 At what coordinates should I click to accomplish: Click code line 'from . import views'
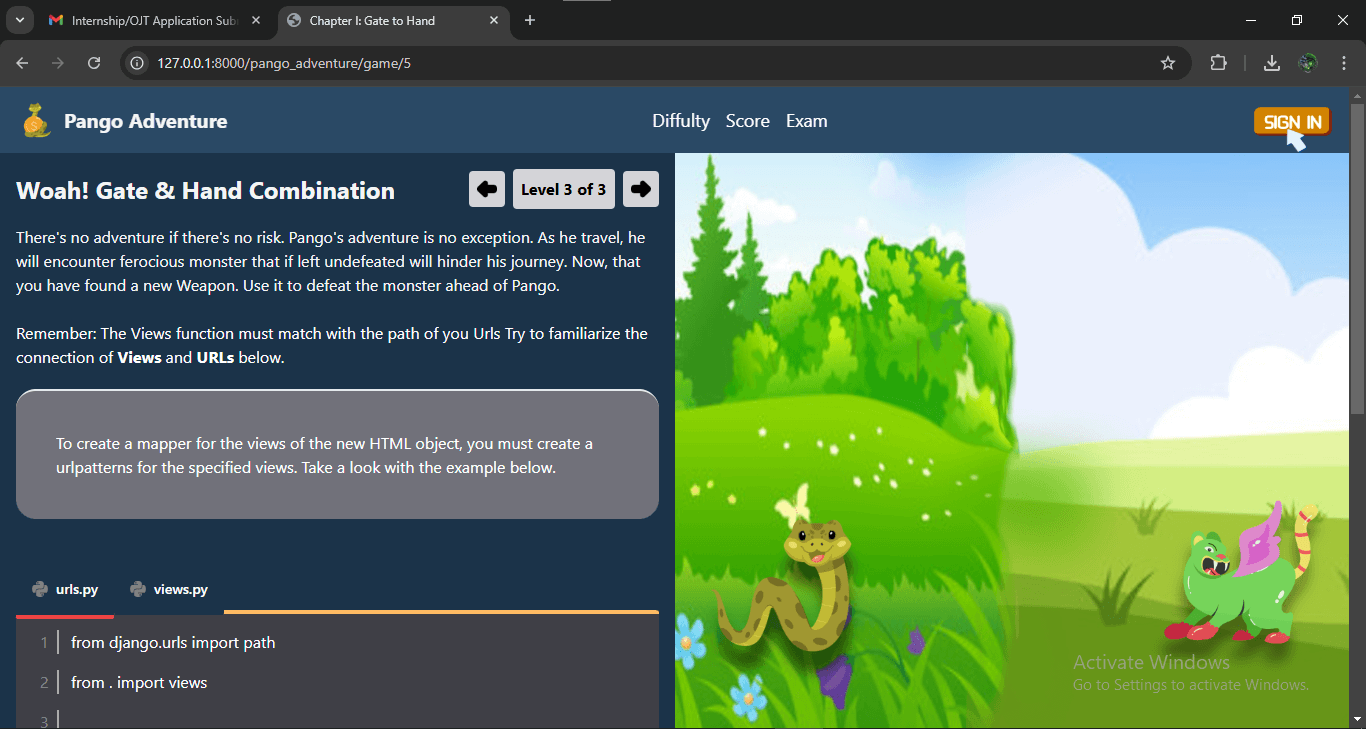click(x=139, y=683)
